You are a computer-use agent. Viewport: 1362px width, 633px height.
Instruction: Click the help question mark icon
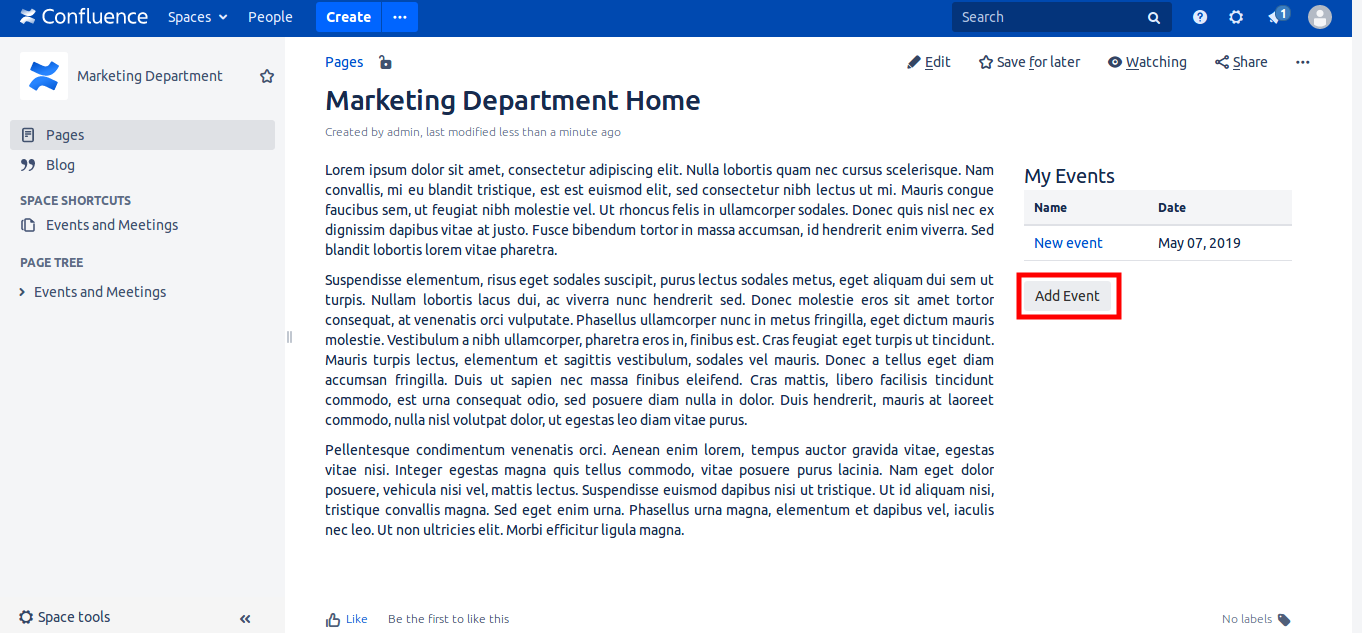click(x=1200, y=17)
